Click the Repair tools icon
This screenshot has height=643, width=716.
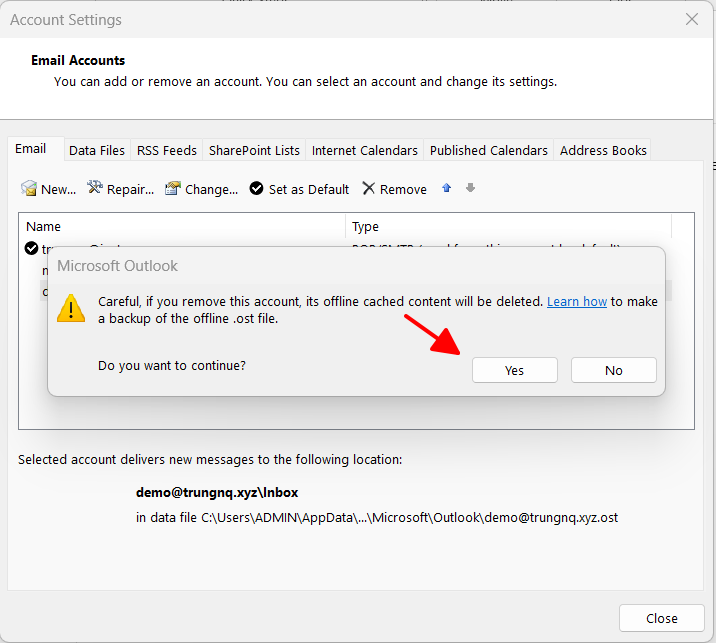(95, 187)
